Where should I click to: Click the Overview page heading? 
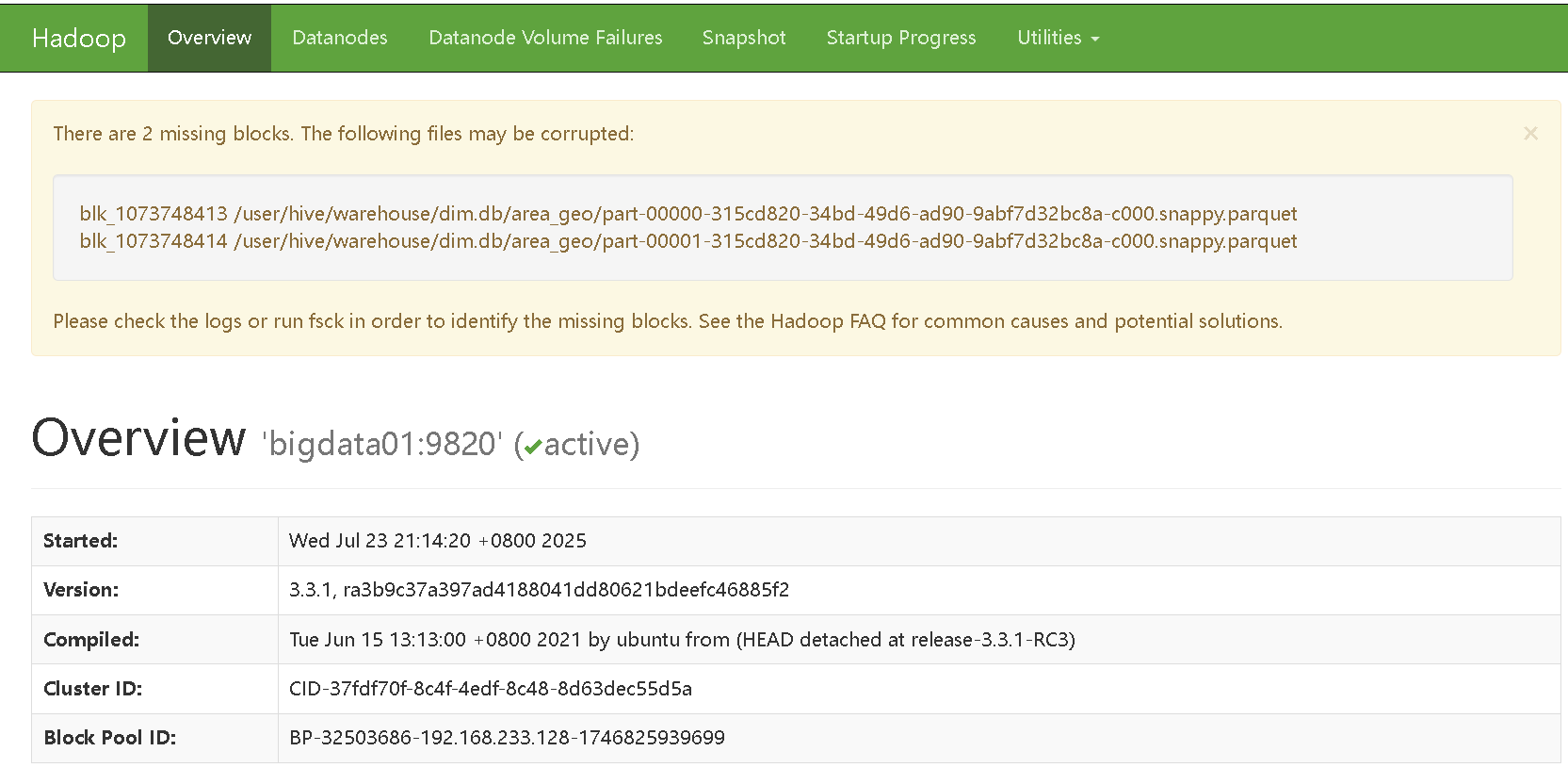(x=138, y=438)
